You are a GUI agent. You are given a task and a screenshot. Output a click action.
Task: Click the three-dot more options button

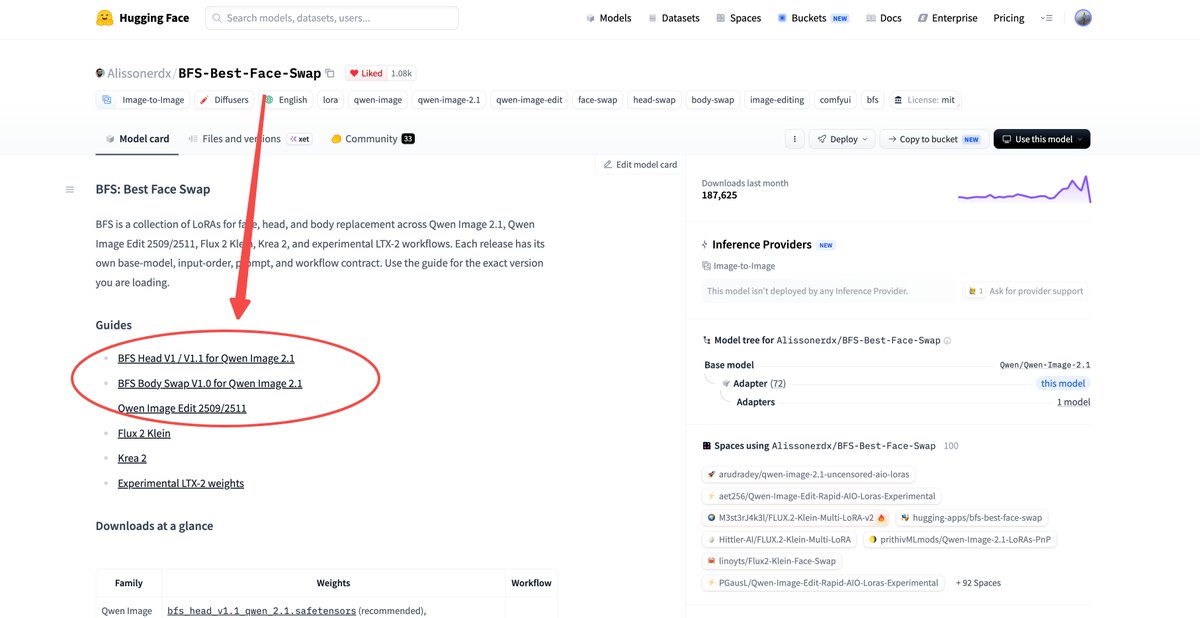coord(794,139)
